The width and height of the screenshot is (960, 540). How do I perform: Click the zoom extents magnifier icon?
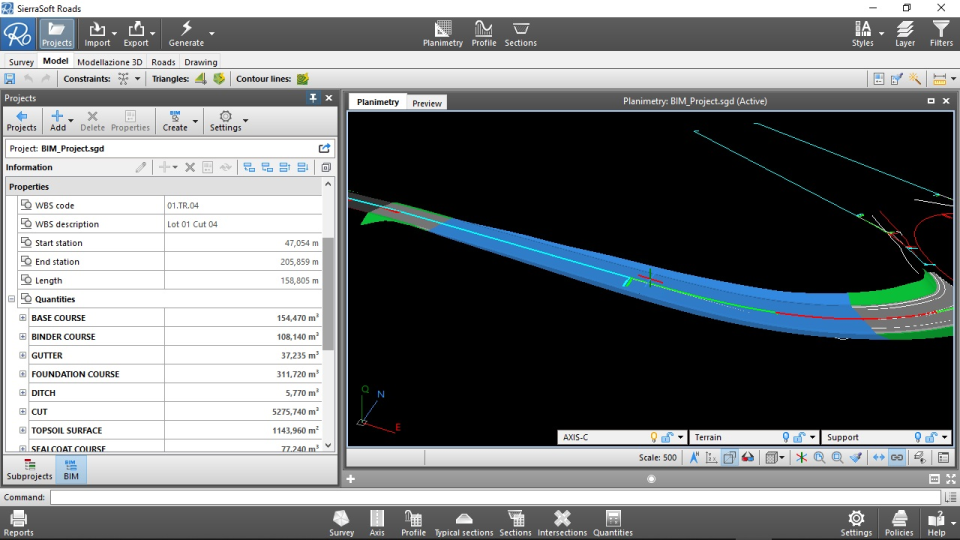pos(819,457)
